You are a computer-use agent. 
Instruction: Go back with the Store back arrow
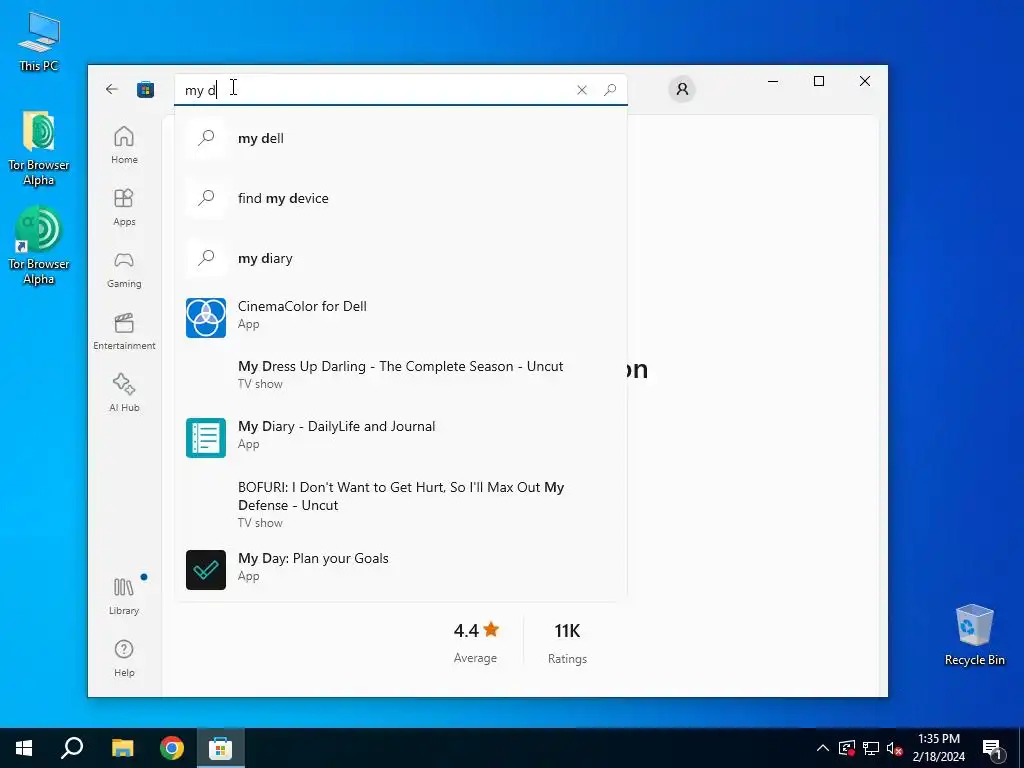coord(112,89)
